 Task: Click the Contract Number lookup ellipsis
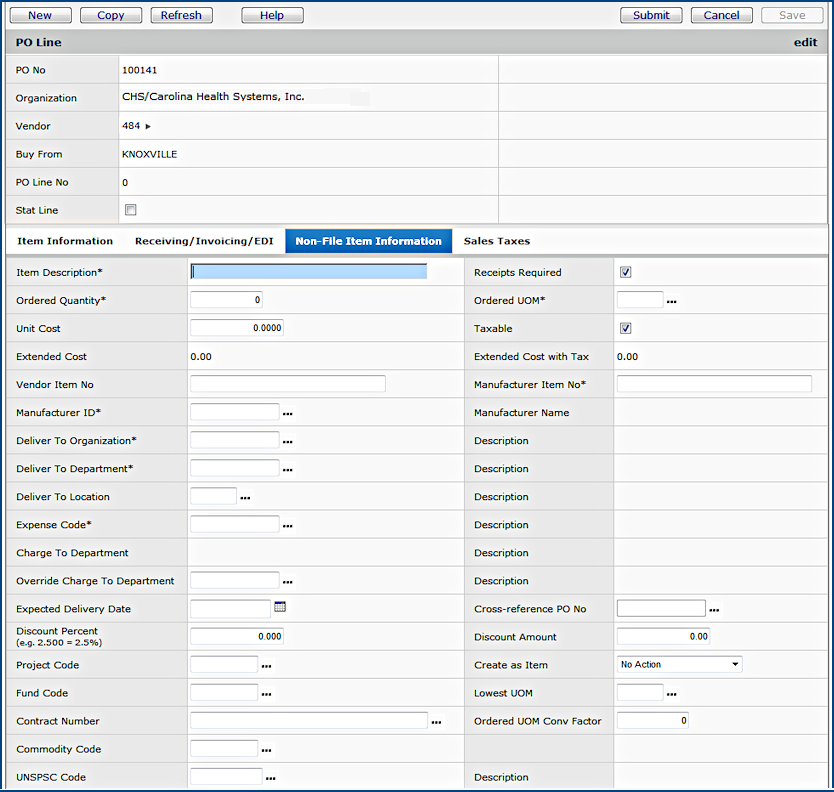(436, 721)
